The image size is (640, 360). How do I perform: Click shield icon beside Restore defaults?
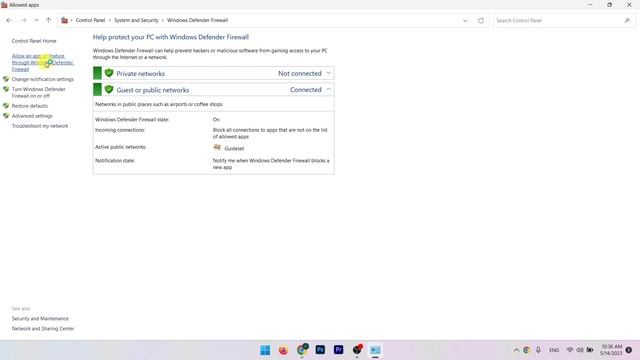coord(6,106)
